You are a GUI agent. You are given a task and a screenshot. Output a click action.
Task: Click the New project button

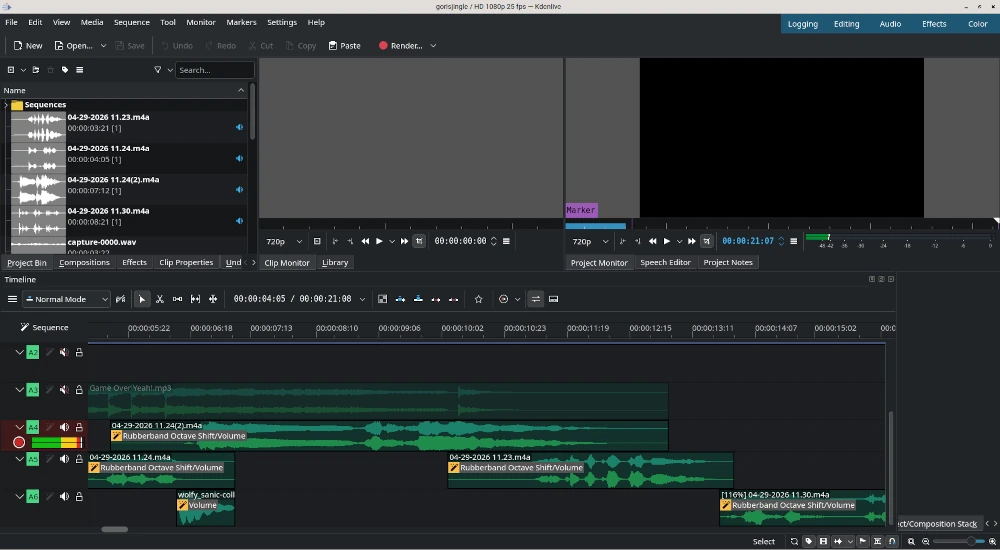[x=28, y=46]
